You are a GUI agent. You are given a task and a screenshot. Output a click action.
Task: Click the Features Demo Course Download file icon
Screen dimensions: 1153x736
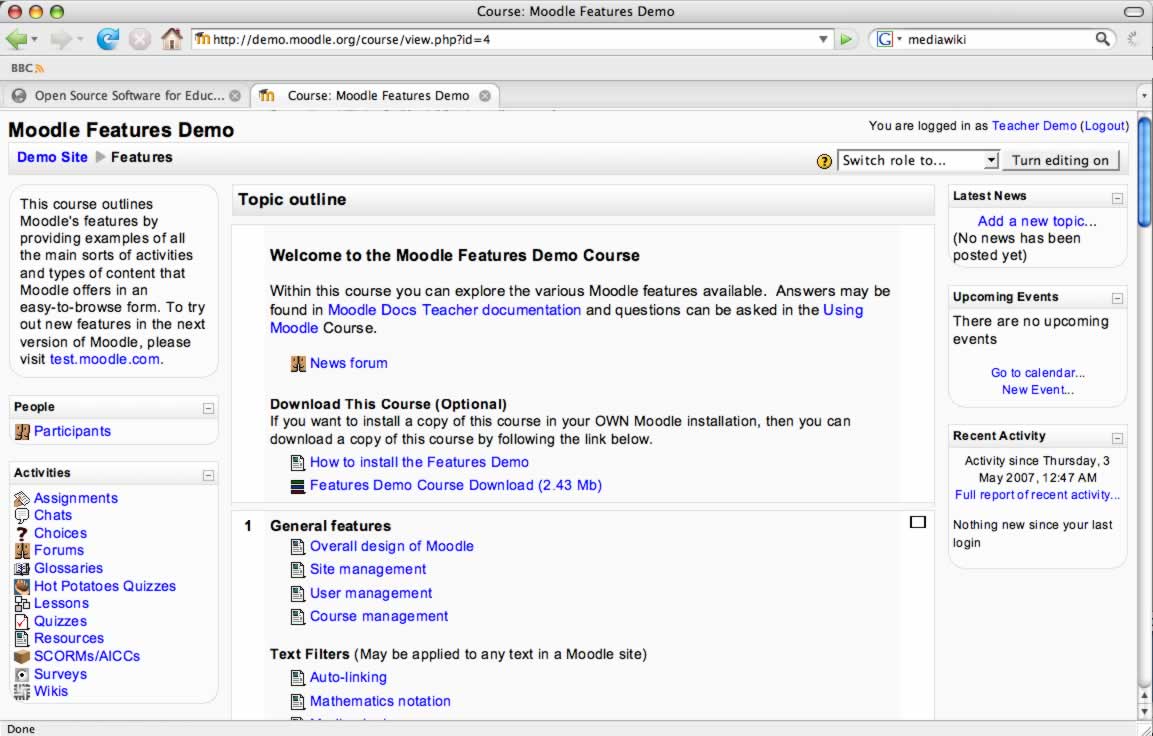click(298, 486)
